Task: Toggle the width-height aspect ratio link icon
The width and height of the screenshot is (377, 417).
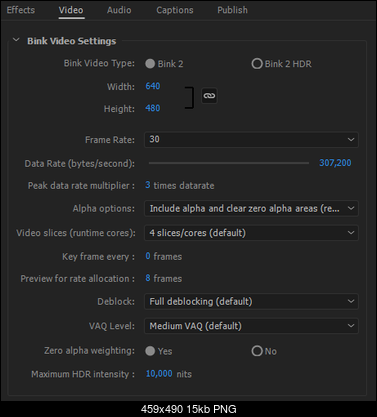Action: (209, 96)
